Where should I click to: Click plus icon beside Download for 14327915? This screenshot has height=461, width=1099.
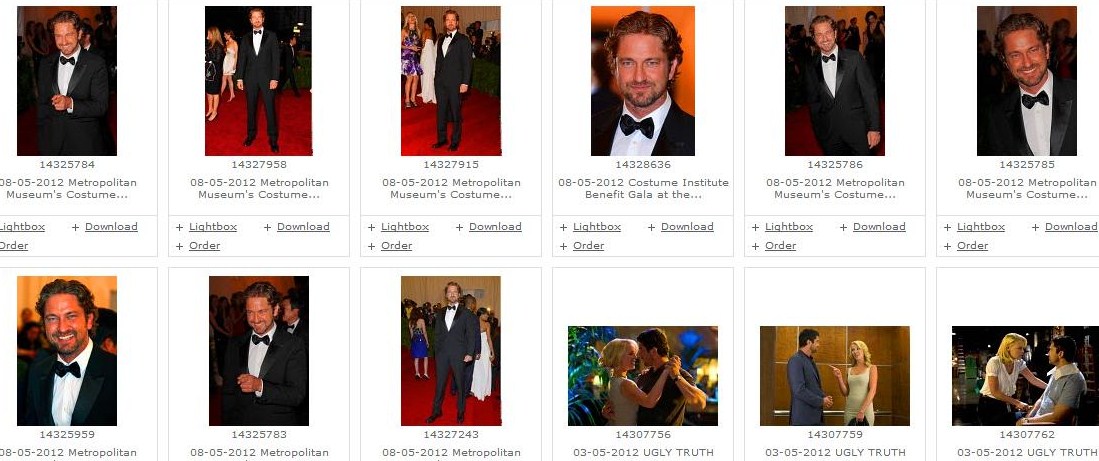(x=459, y=227)
